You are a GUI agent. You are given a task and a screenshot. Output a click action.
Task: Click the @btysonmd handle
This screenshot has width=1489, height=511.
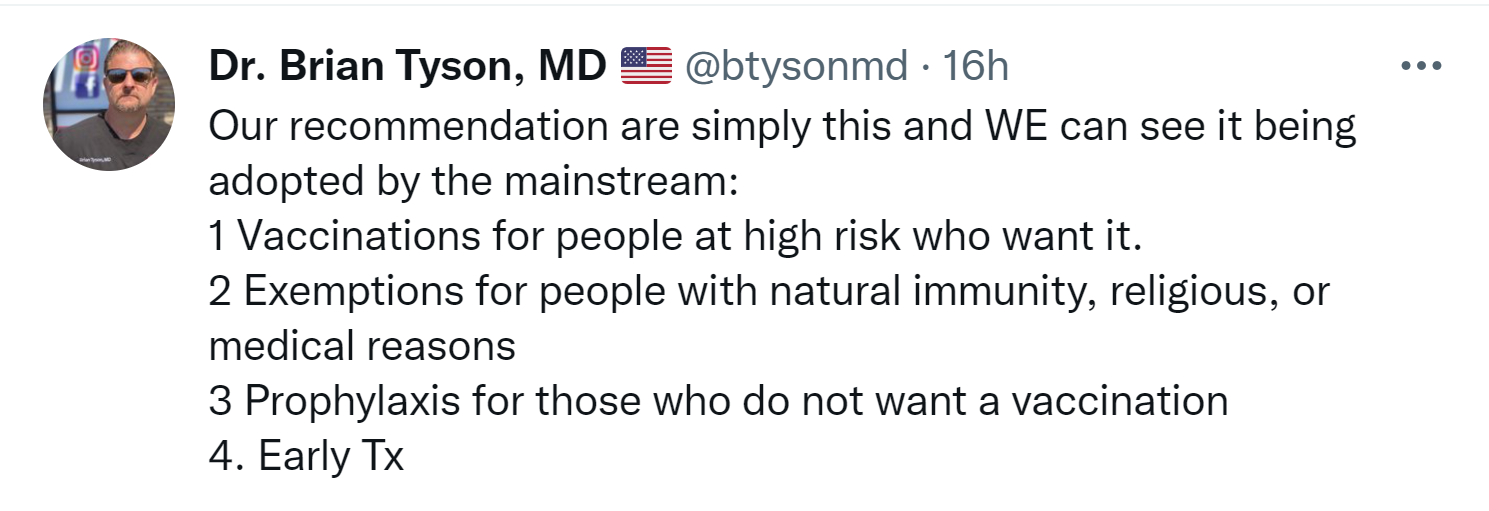pyautogui.click(x=795, y=66)
